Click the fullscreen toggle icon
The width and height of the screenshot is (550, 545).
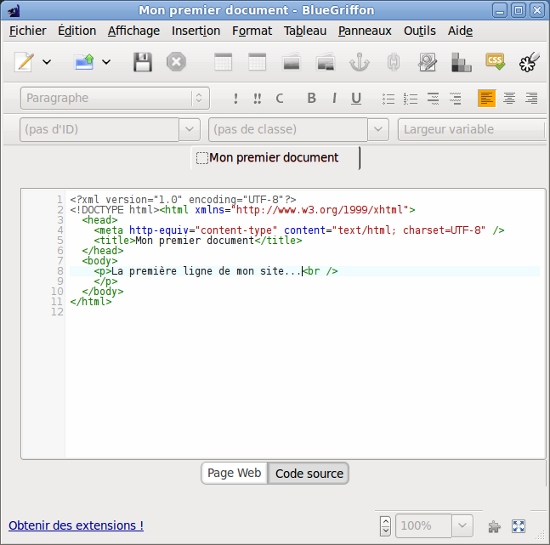coord(518,526)
